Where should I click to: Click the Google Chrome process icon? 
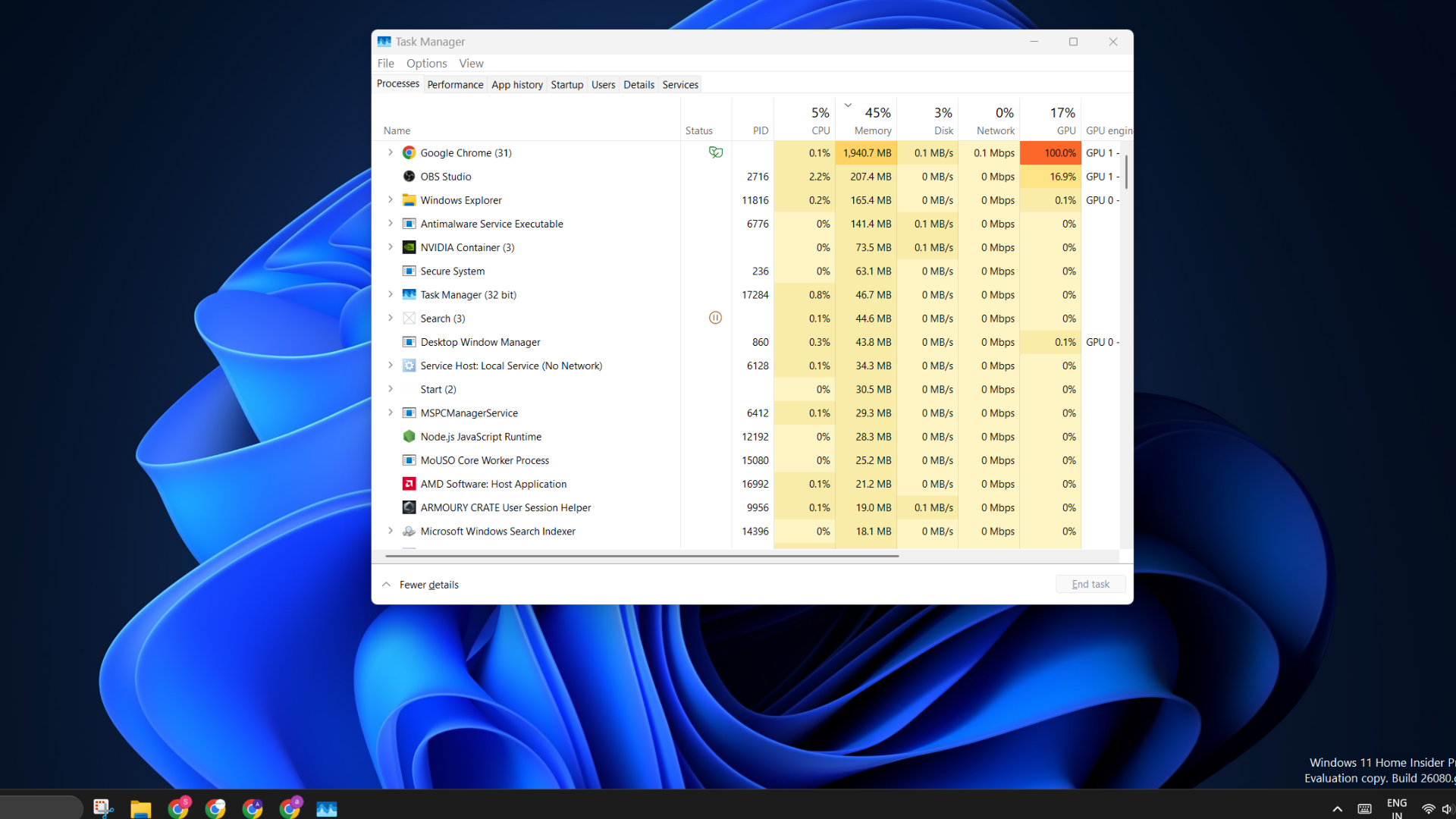click(x=409, y=152)
